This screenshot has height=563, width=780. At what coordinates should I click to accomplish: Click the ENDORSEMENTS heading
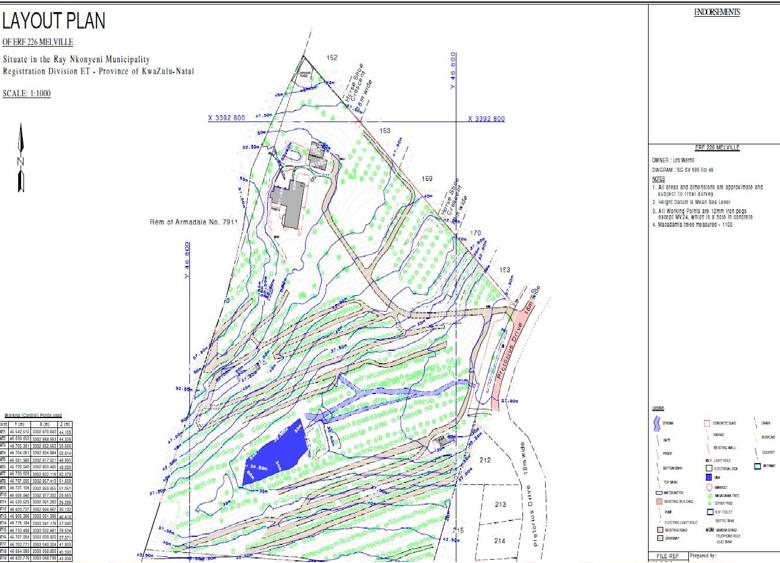(x=715, y=12)
